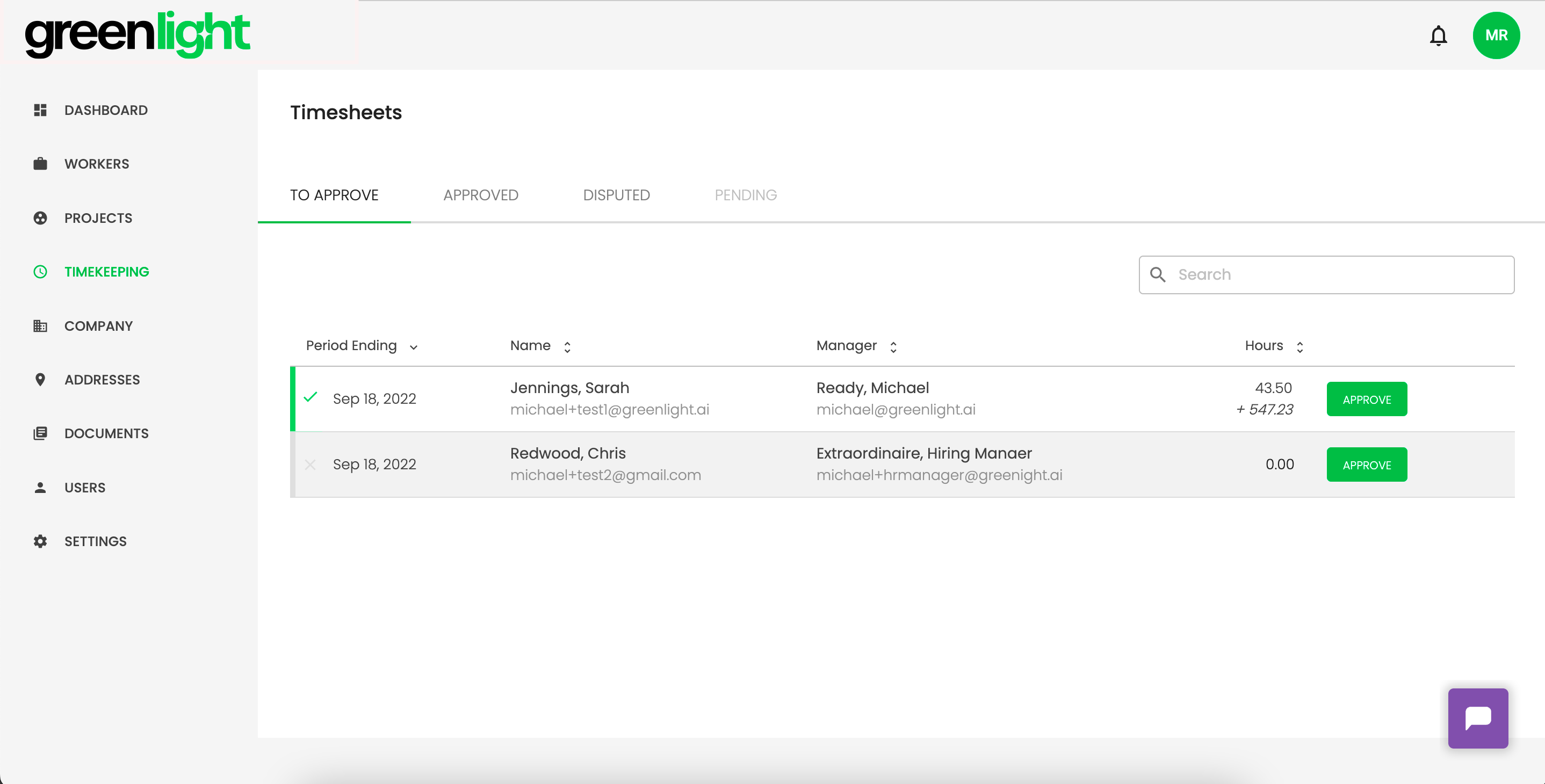The height and width of the screenshot is (784, 1545).
Task: Click the Dashboard grid icon
Action: tap(40, 110)
